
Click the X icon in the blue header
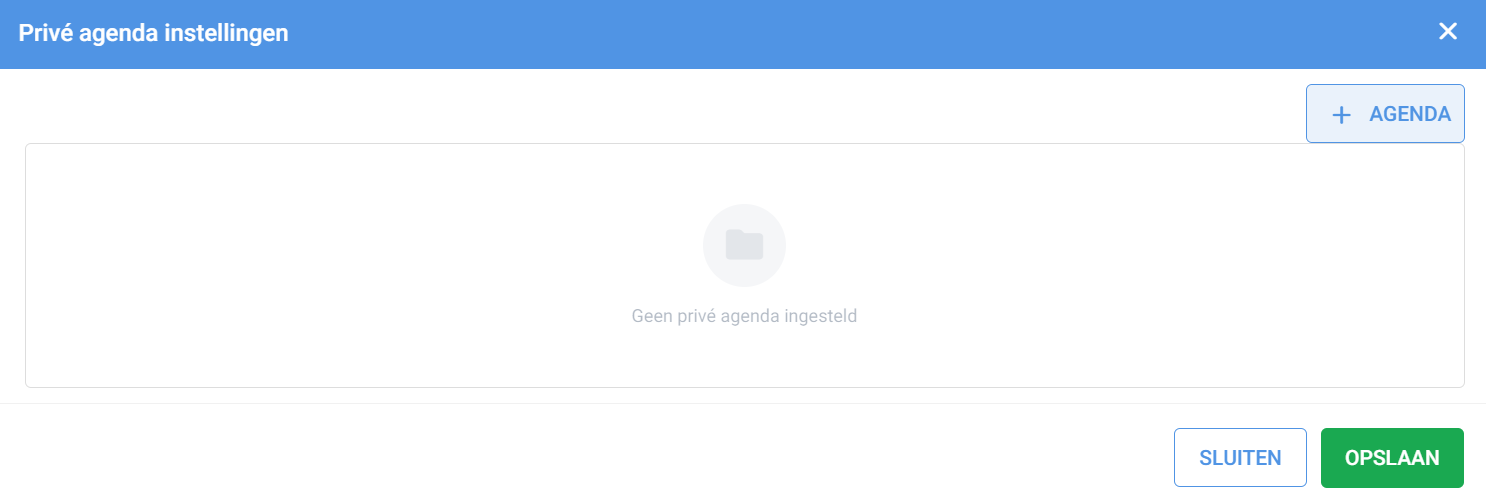click(x=1448, y=32)
